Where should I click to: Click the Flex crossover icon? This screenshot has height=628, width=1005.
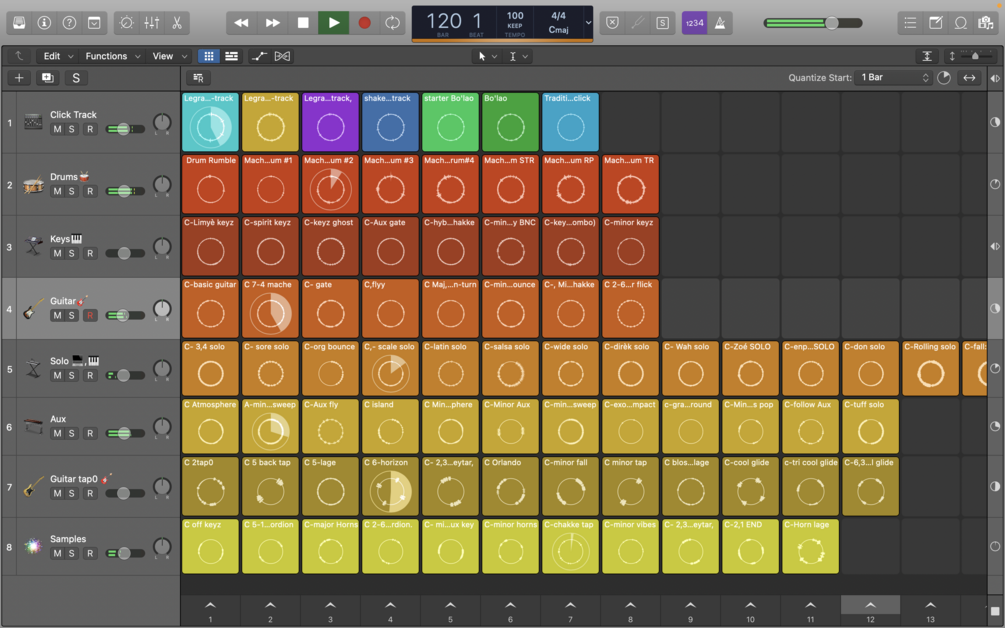point(282,56)
